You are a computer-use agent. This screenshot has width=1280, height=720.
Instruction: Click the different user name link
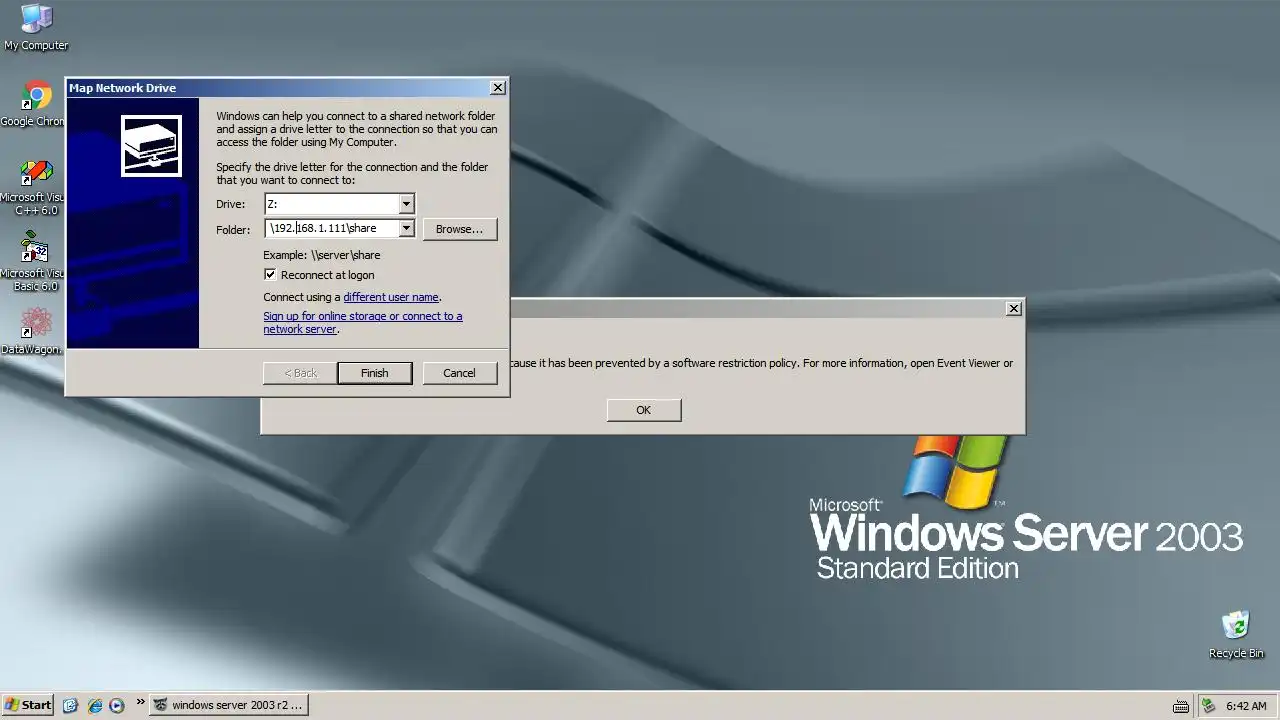(x=391, y=297)
